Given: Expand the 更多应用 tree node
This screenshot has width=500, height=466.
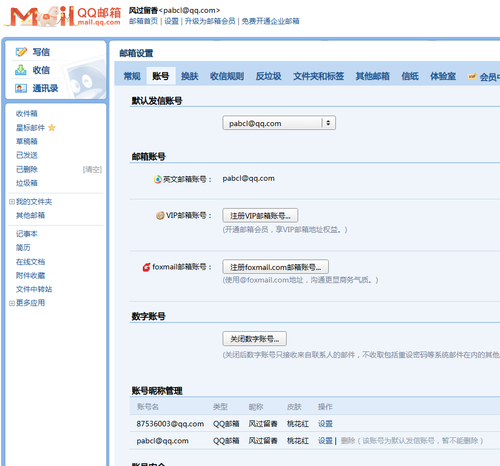Looking at the screenshot, I should (12, 303).
